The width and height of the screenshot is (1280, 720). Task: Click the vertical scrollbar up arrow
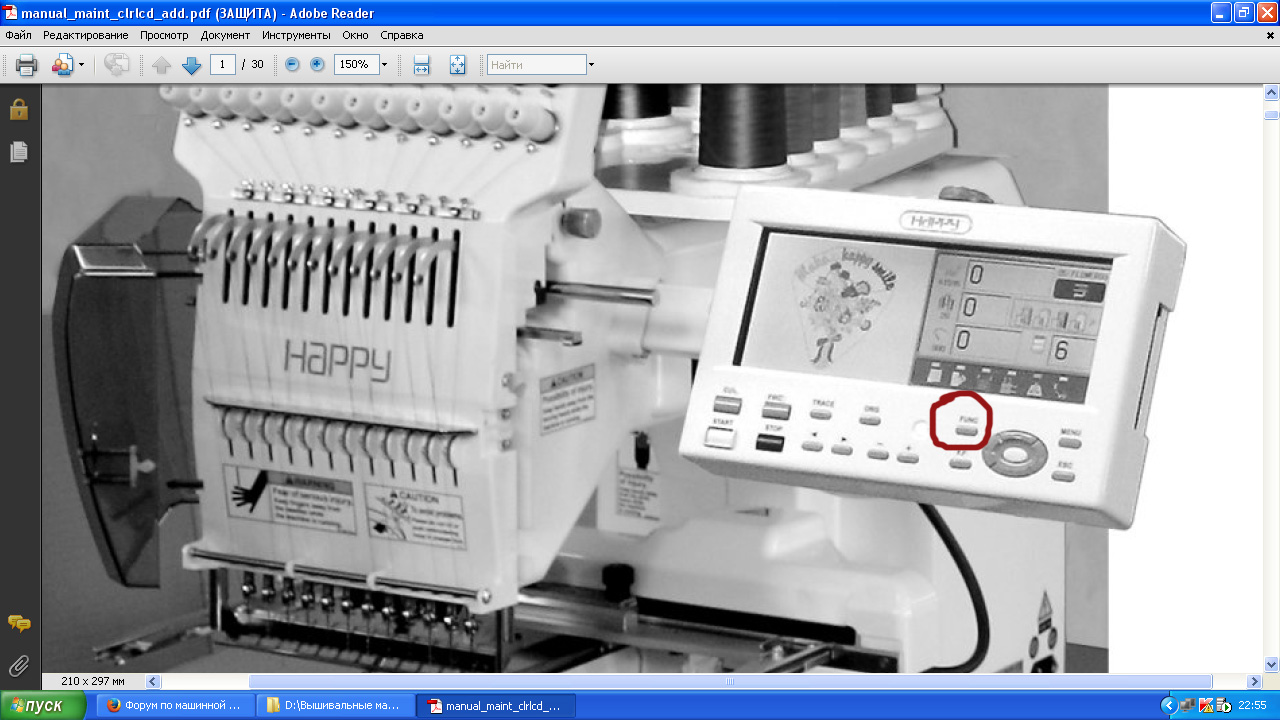pos(1272,92)
